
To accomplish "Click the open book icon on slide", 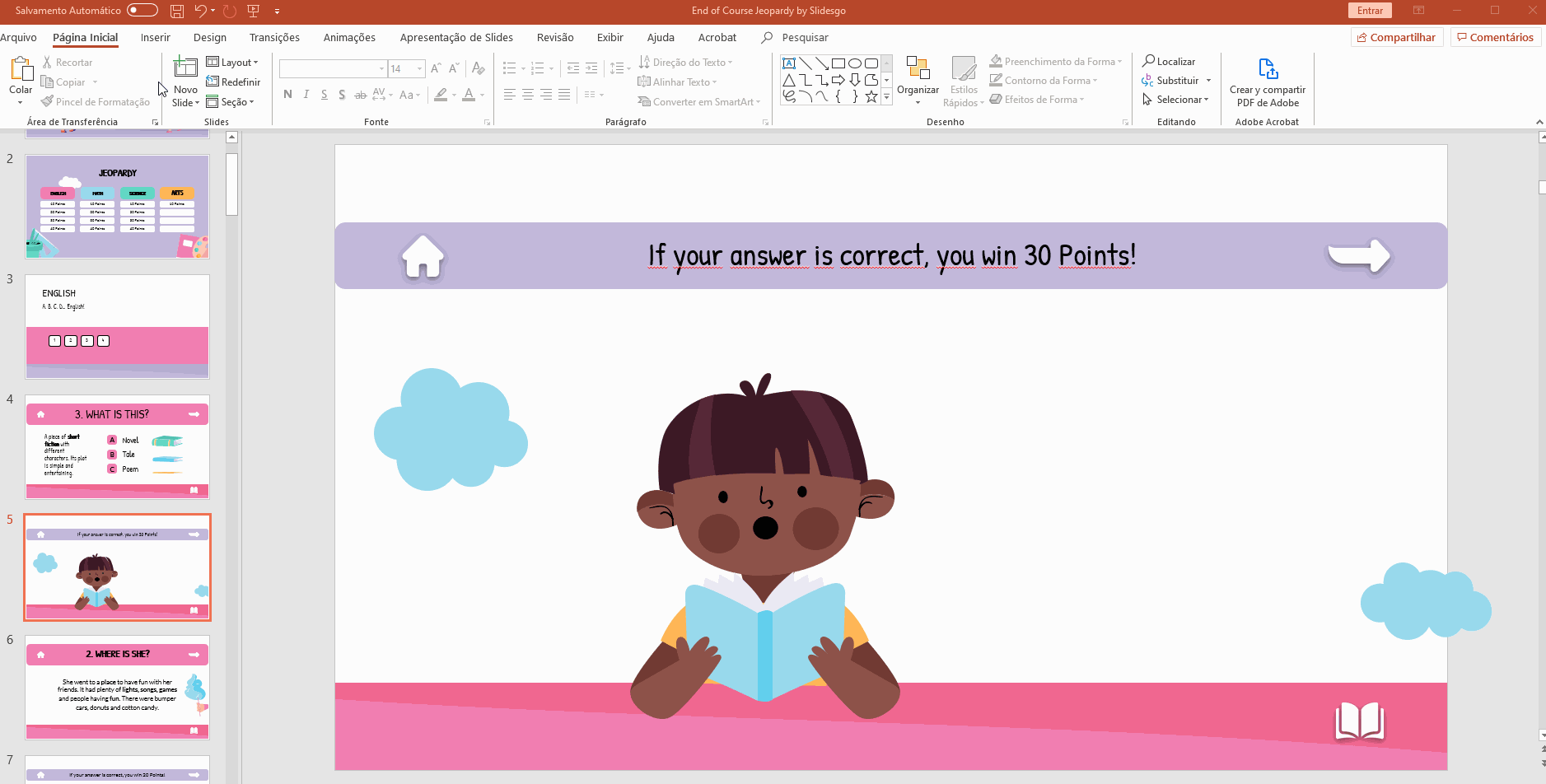I will [1359, 721].
